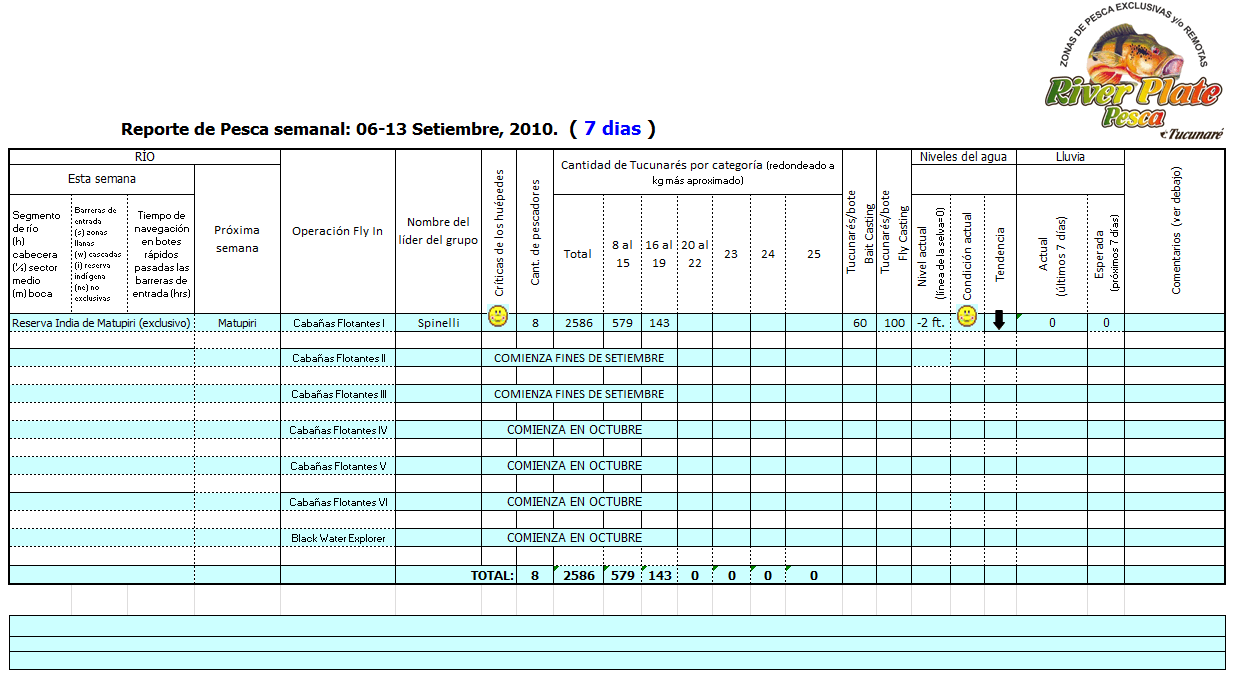
Task: Select the 'Tiempo de navegación' description cell
Action: (161, 254)
